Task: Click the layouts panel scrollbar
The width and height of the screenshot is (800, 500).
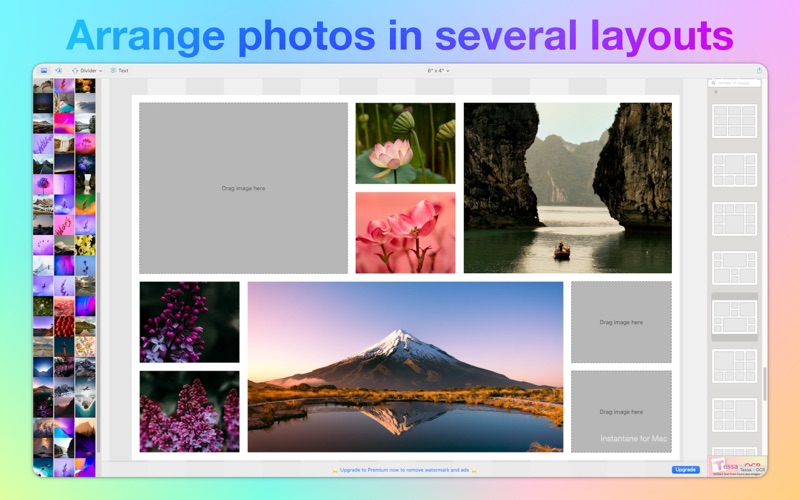Action: coord(764,384)
